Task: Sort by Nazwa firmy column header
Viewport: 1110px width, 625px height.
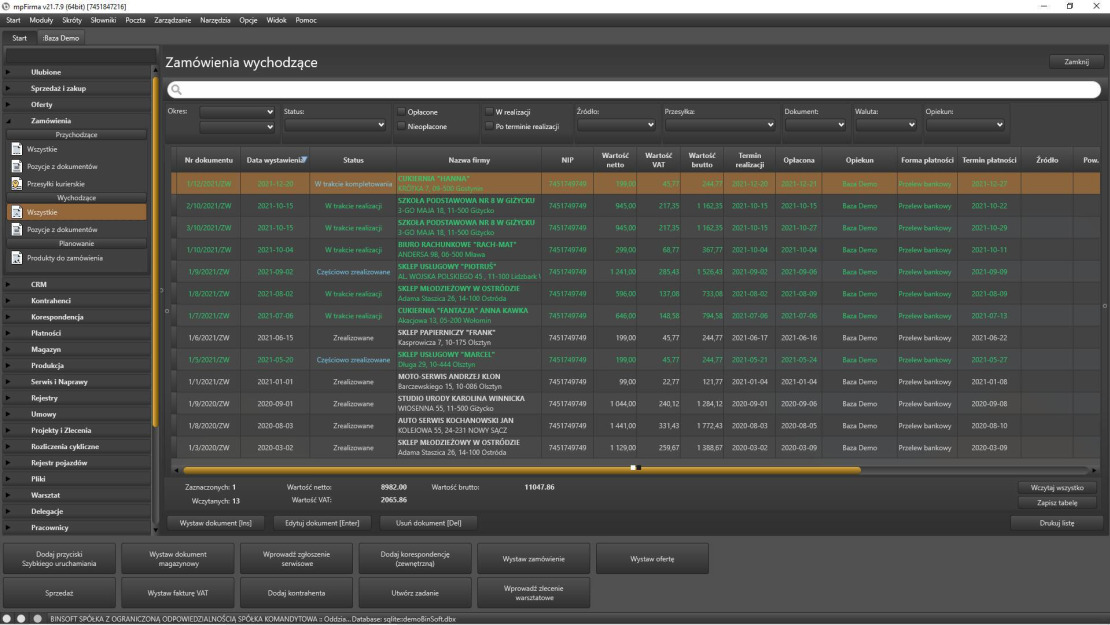Action: coord(469,161)
